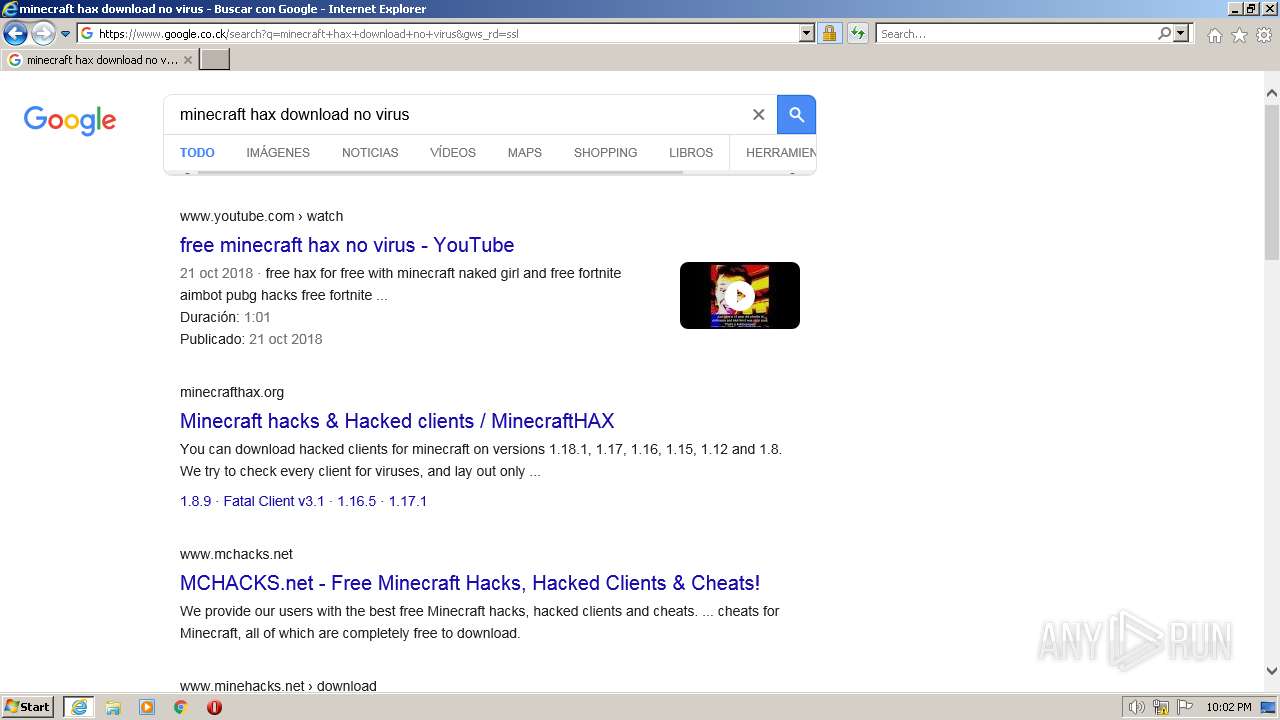Click the vertical scrollbar thumb
The height and width of the screenshot is (720, 1280).
click(x=1272, y=180)
